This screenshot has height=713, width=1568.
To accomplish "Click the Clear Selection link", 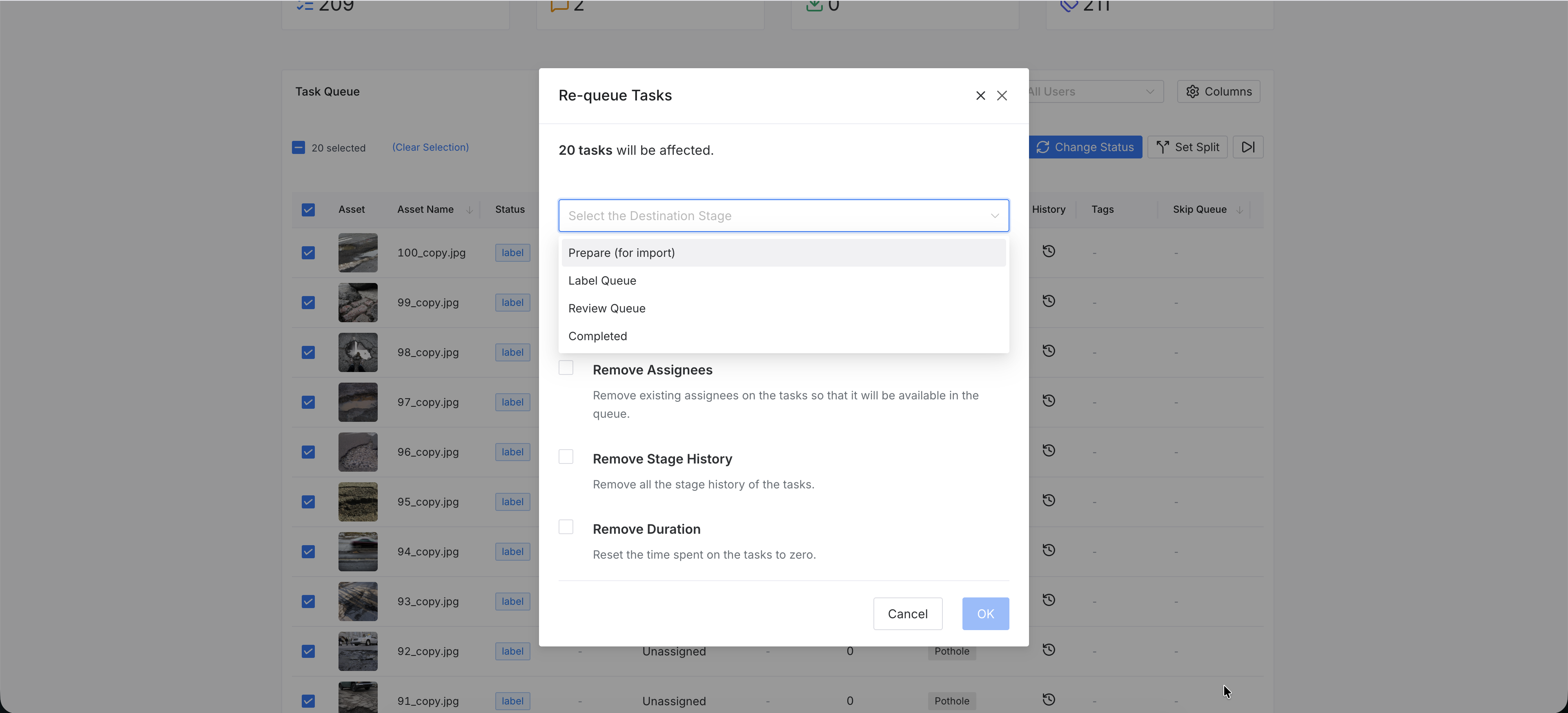I will pyautogui.click(x=430, y=147).
